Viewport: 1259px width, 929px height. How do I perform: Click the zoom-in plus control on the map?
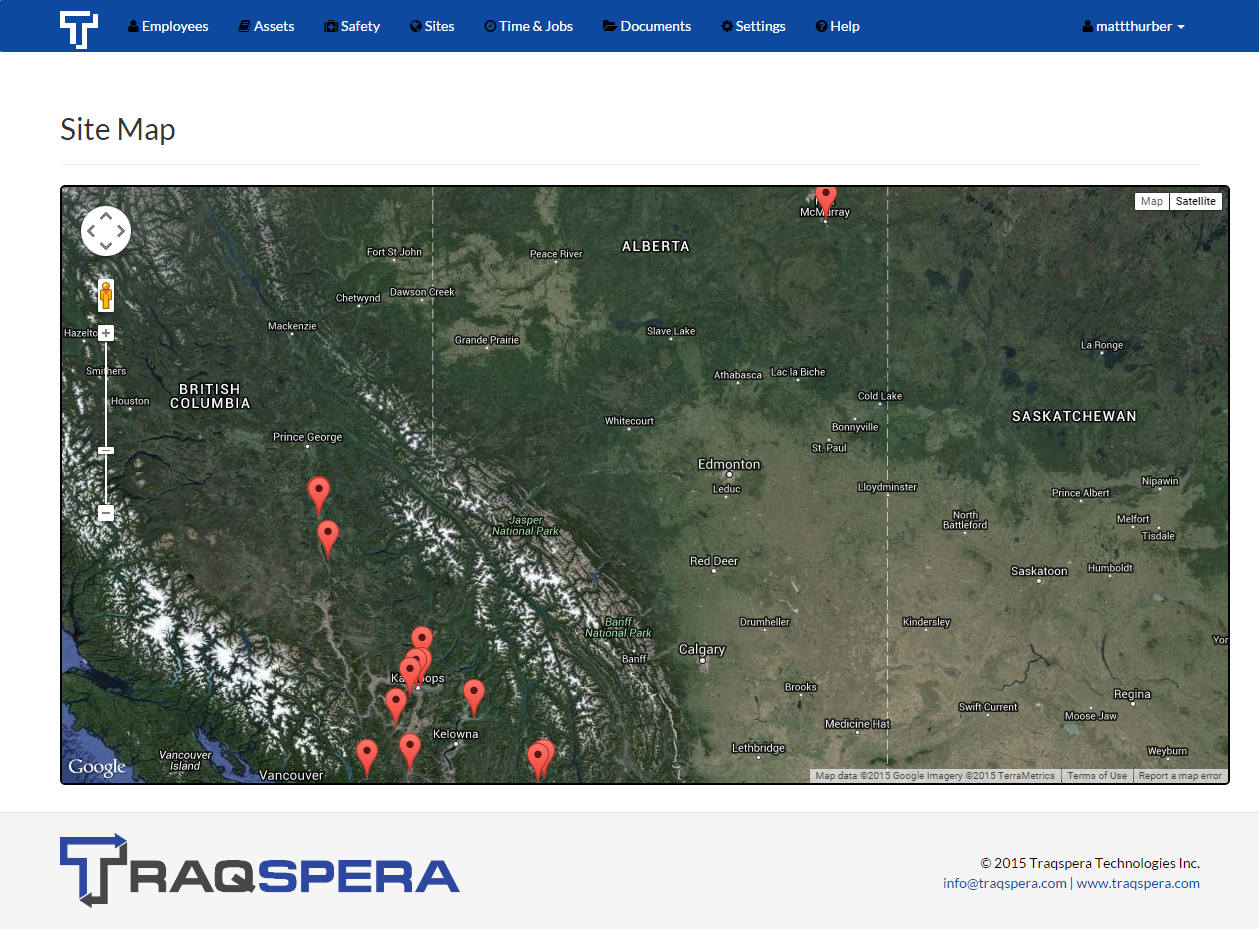106,332
